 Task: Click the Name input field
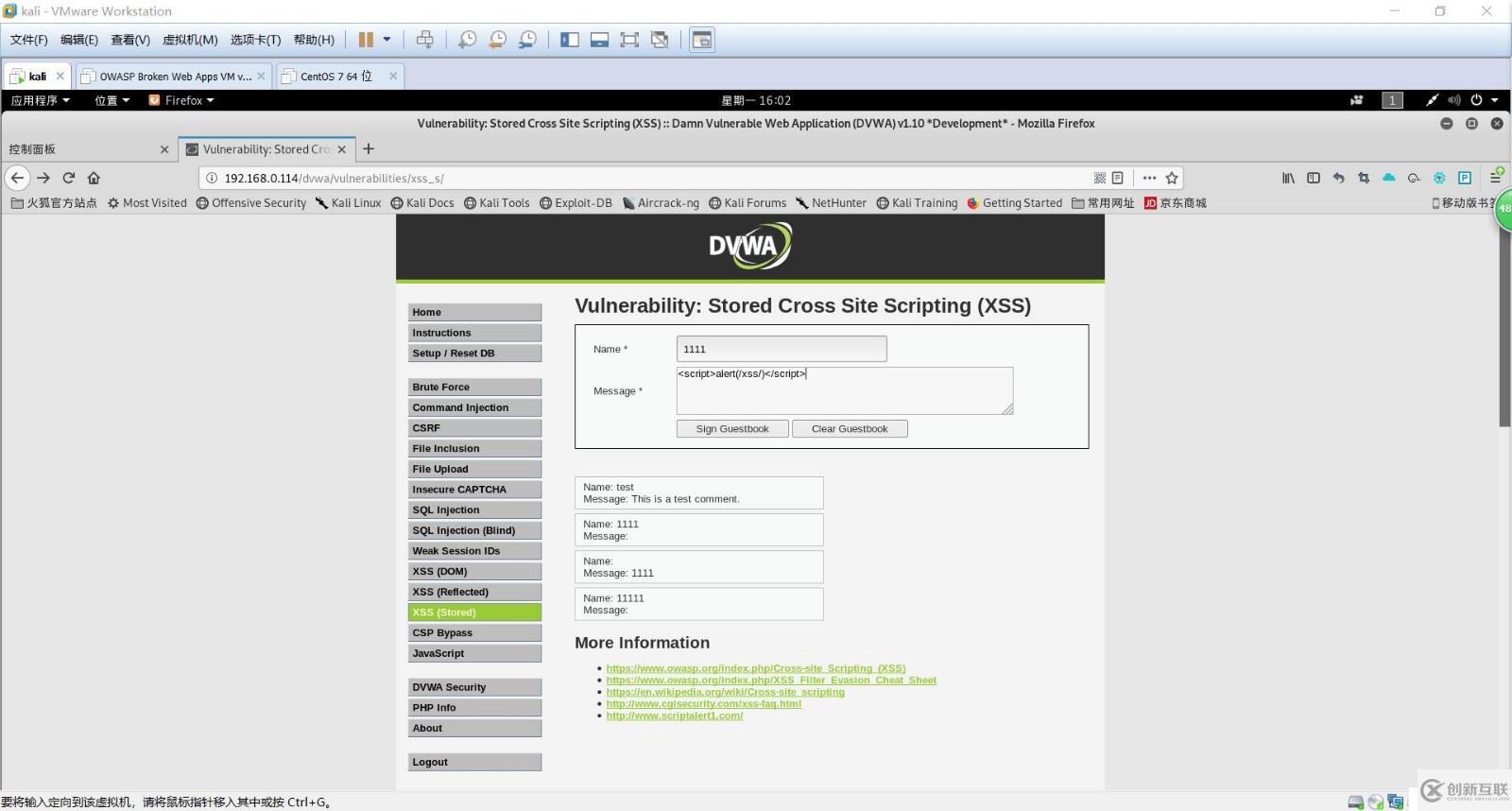pyautogui.click(x=782, y=349)
